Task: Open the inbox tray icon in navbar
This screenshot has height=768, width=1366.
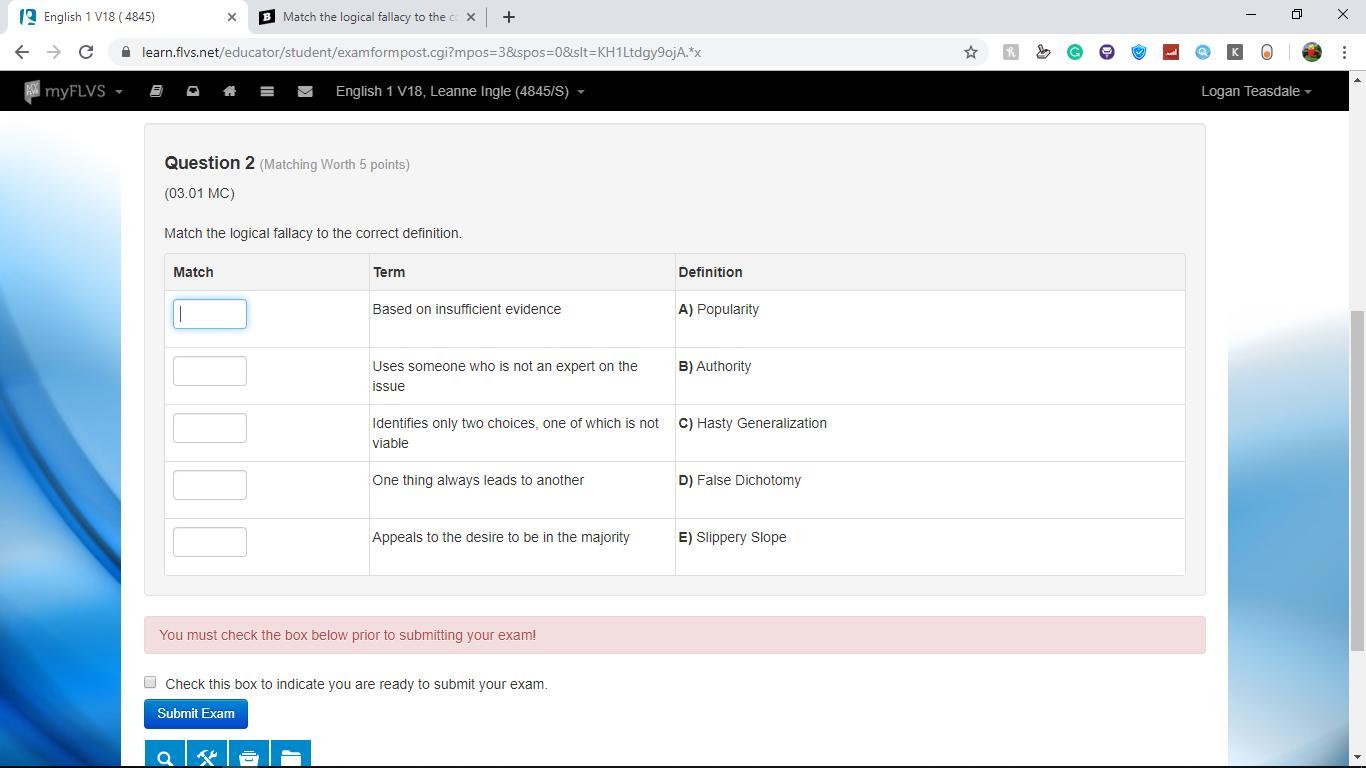Action: 193,91
